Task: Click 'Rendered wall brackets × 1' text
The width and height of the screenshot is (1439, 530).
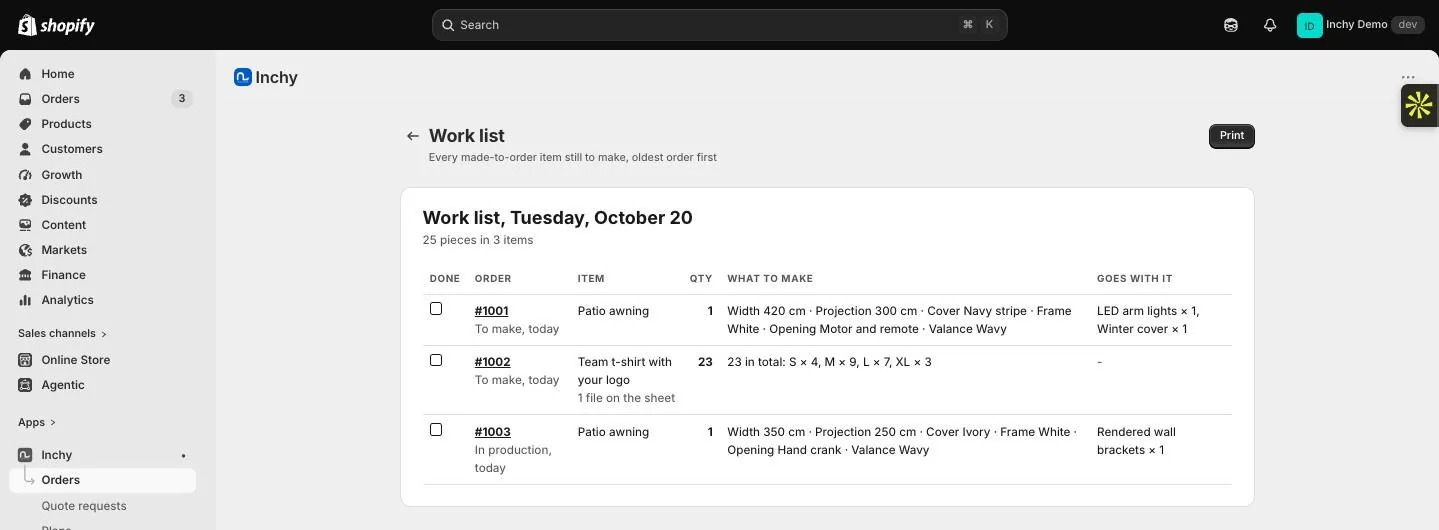Action: point(1136,441)
